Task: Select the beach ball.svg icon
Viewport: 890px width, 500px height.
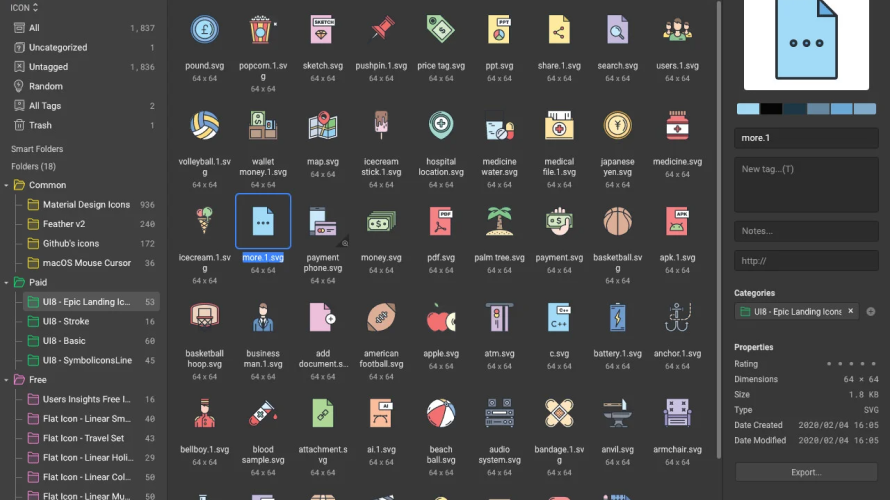Action: point(440,414)
